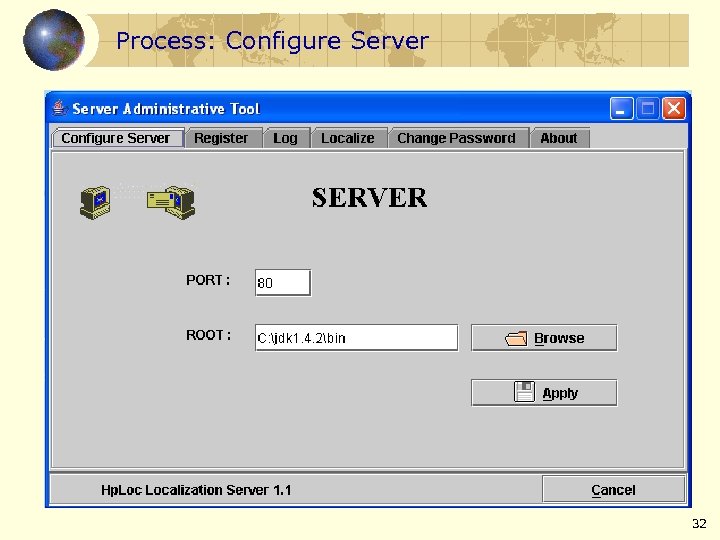Click the single computer icon
Image resolution: width=720 pixels, height=540 pixels.
(95, 202)
